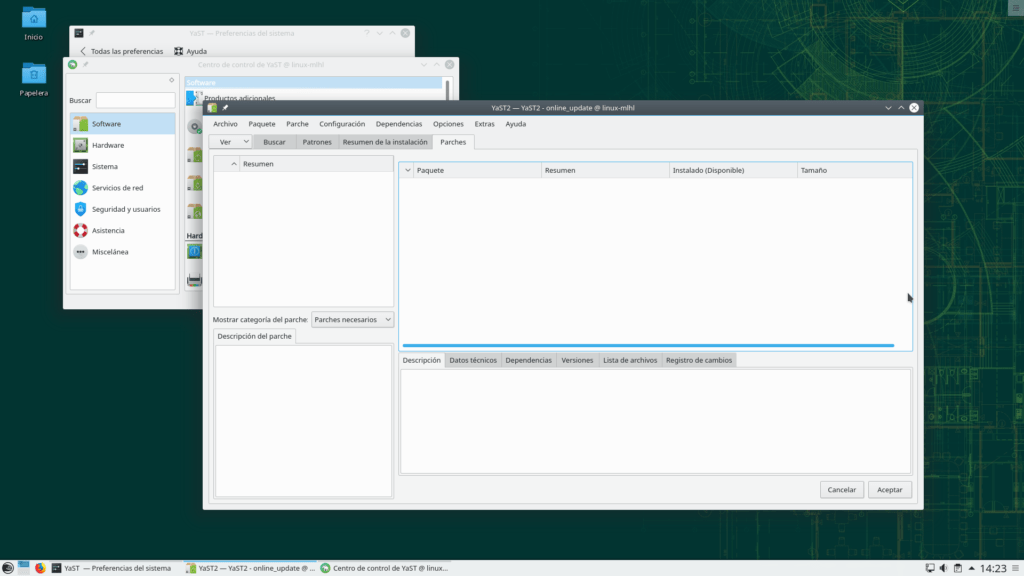This screenshot has height=576, width=1024.
Task: Select the Hardware category icon
Action: click(80, 145)
